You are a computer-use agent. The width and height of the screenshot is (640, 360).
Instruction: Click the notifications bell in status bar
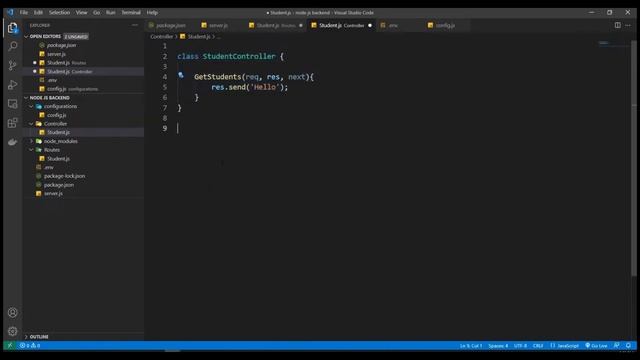tap(629, 346)
